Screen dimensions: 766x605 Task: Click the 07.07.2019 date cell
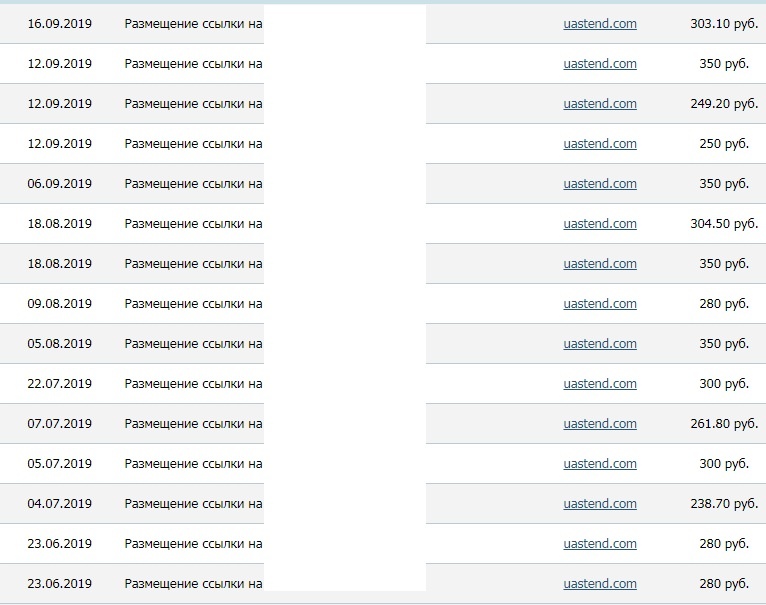[x=59, y=424]
